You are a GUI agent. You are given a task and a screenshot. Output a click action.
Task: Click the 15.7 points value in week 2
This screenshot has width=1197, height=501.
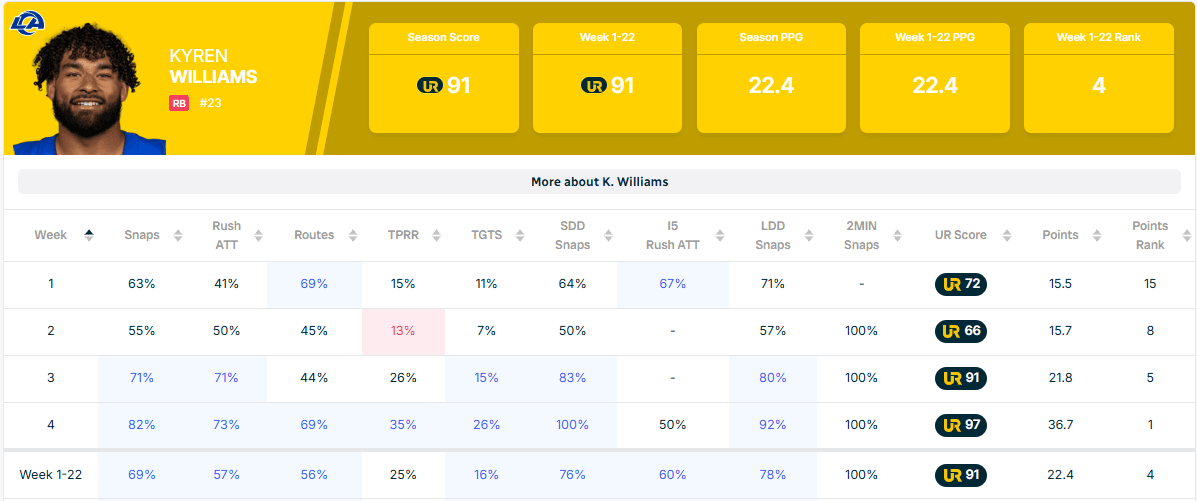1060,331
